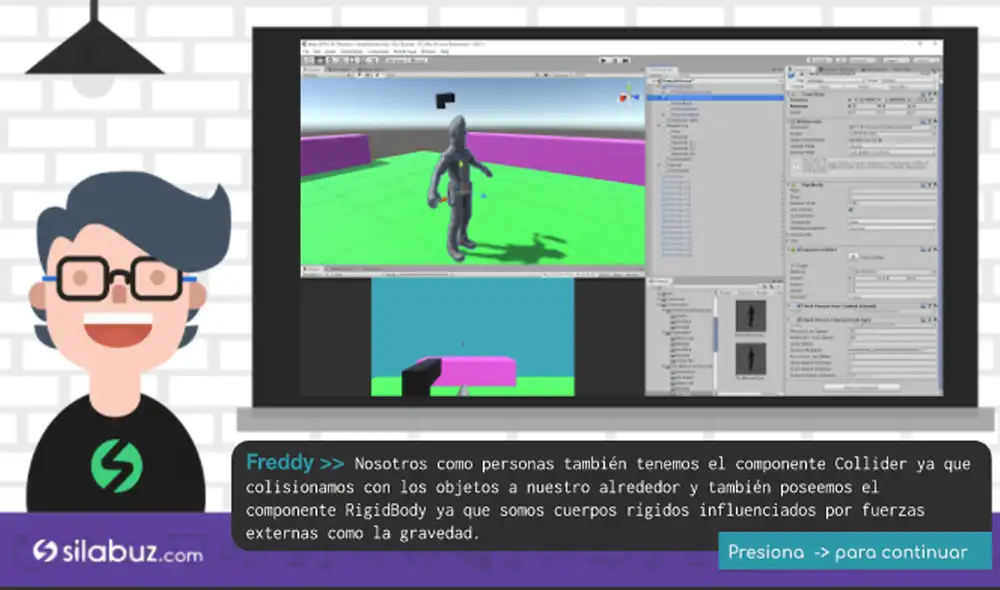Collapse the Transform component section
The width and height of the screenshot is (1000, 590).
(790, 94)
